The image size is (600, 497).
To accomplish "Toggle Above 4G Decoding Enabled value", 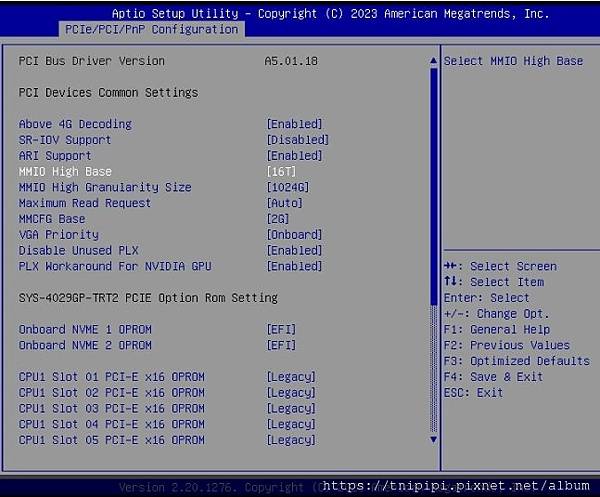I will click(x=294, y=124).
